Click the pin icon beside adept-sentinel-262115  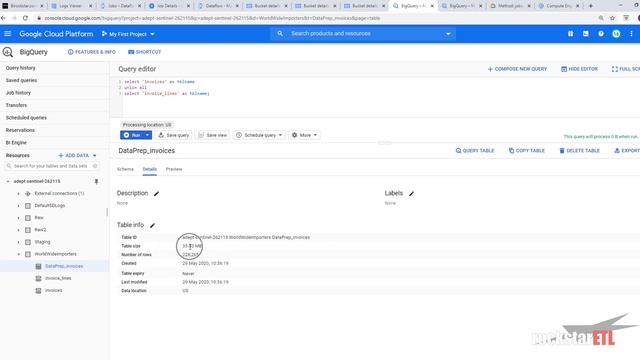[96, 181]
